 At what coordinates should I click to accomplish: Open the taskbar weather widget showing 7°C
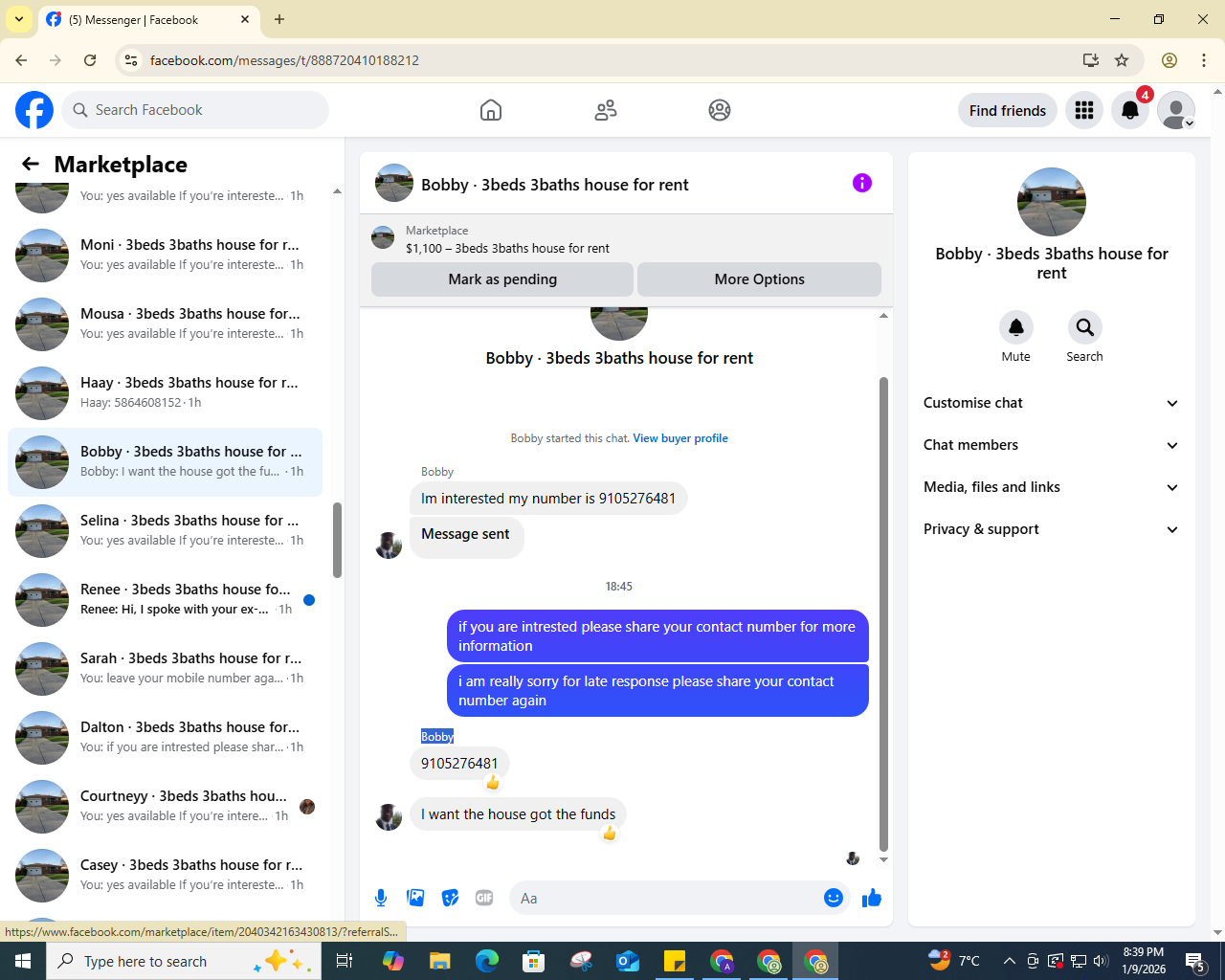955,961
